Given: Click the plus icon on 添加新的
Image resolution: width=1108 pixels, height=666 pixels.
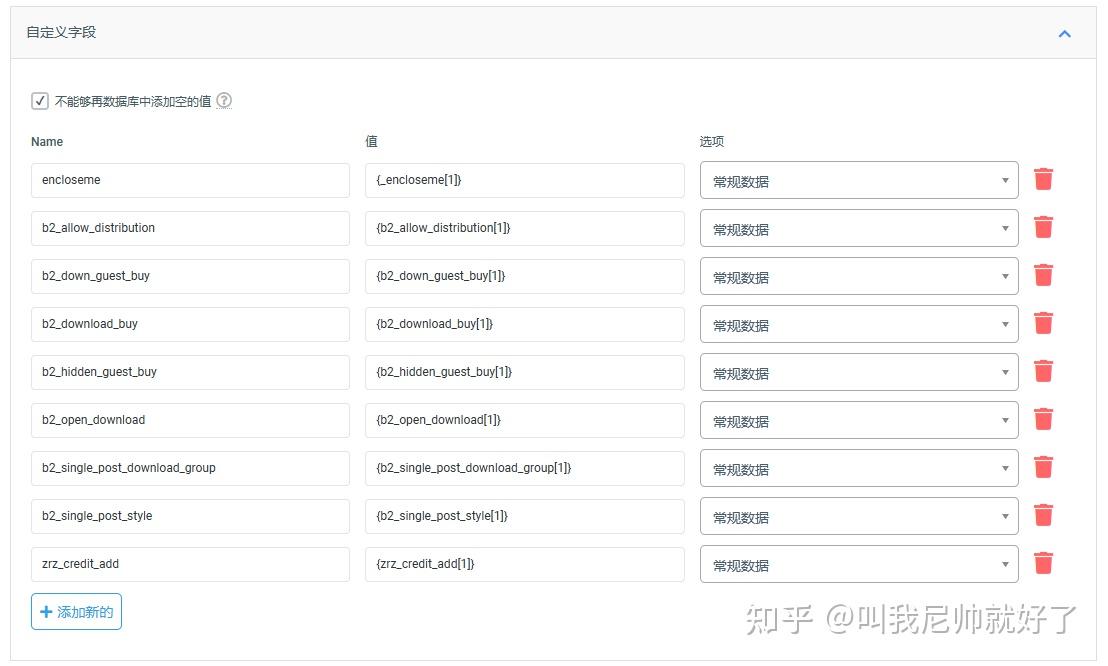Looking at the screenshot, I should (x=48, y=611).
